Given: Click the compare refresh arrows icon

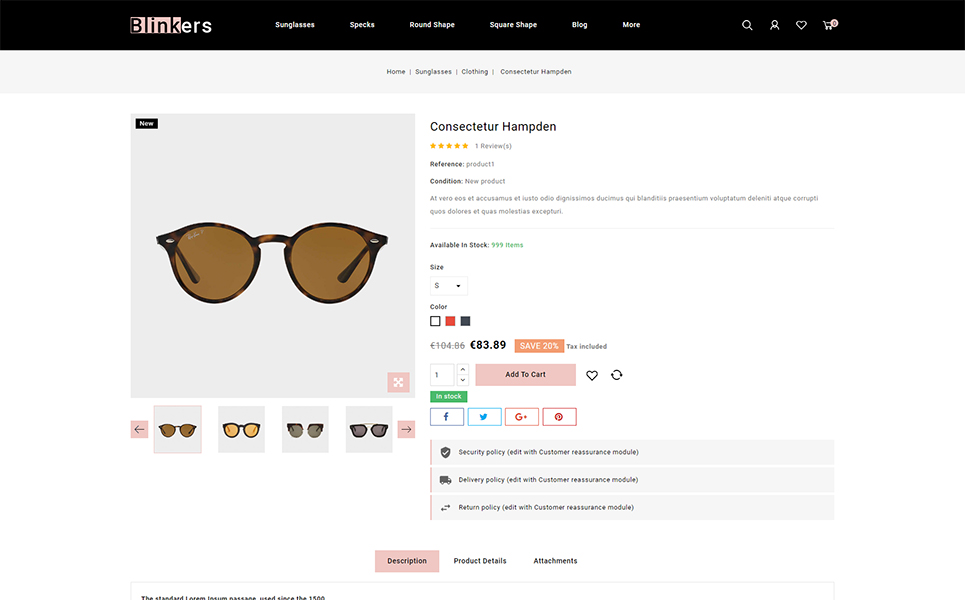Looking at the screenshot, I should coord(616,375).
